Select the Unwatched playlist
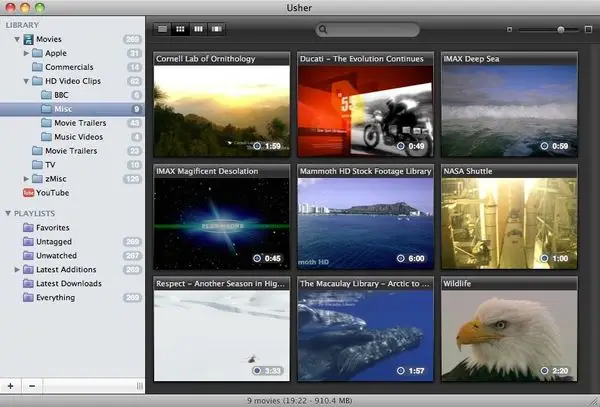This screenshot has width=600, height=407. 72,256
